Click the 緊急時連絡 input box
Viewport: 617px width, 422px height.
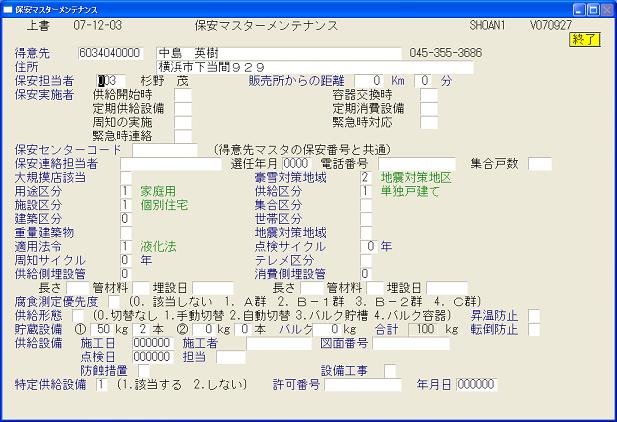point(183,136)
